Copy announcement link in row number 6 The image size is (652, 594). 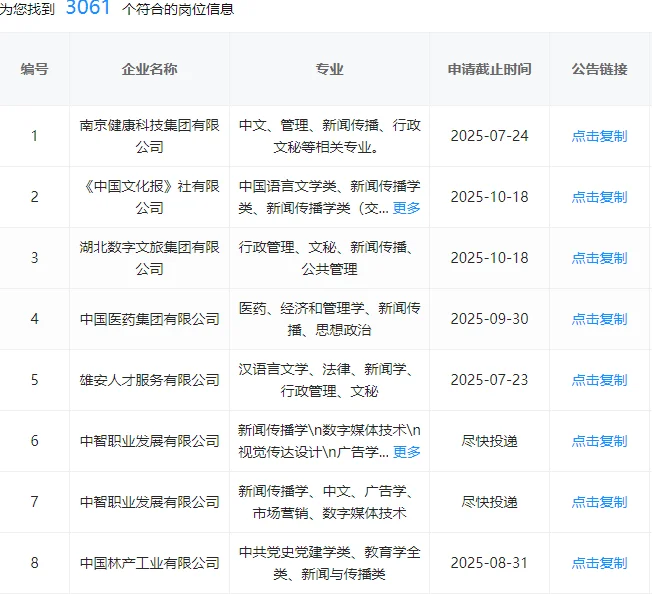599,441
